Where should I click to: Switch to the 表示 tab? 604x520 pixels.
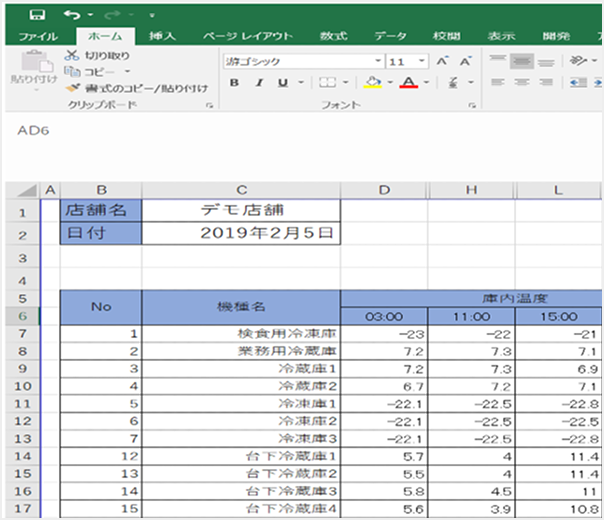(x=501, y=36)
